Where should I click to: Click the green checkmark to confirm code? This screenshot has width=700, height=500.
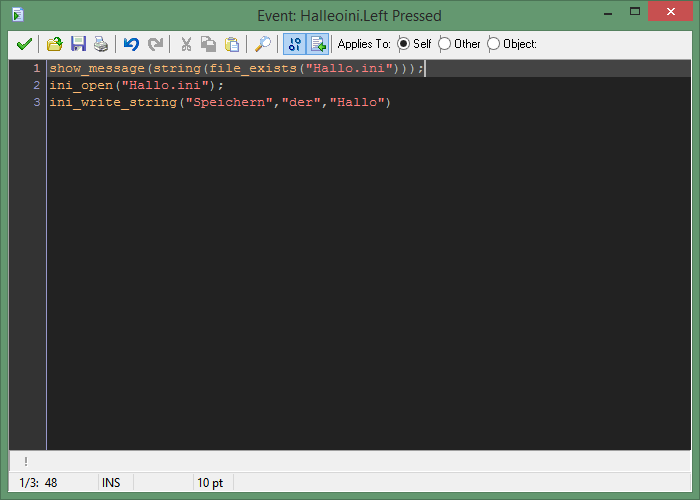pos(25,44)
